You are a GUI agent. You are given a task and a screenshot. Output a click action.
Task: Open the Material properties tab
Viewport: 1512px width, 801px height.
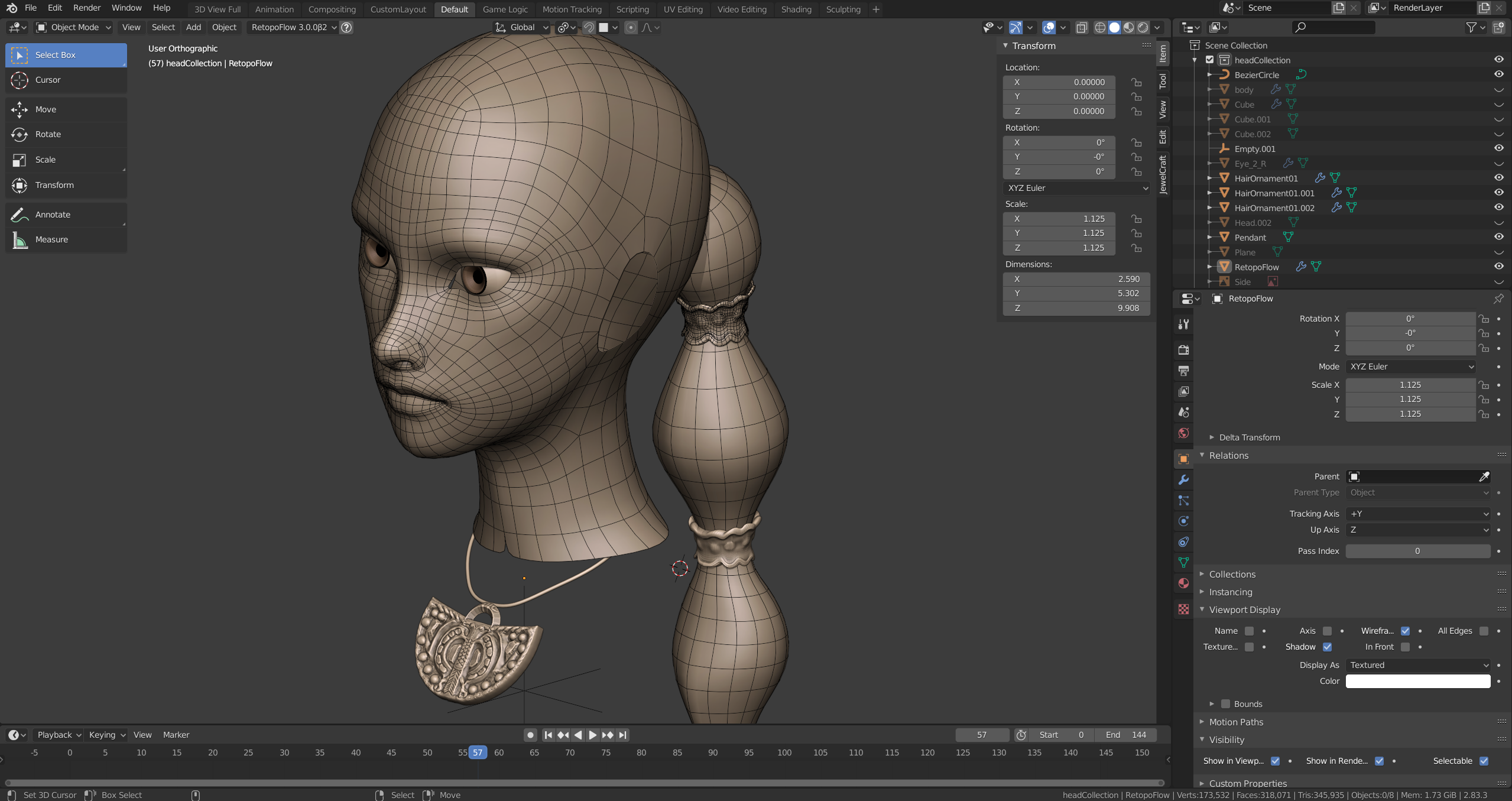pyautogui.click(x=1183, y=583)
